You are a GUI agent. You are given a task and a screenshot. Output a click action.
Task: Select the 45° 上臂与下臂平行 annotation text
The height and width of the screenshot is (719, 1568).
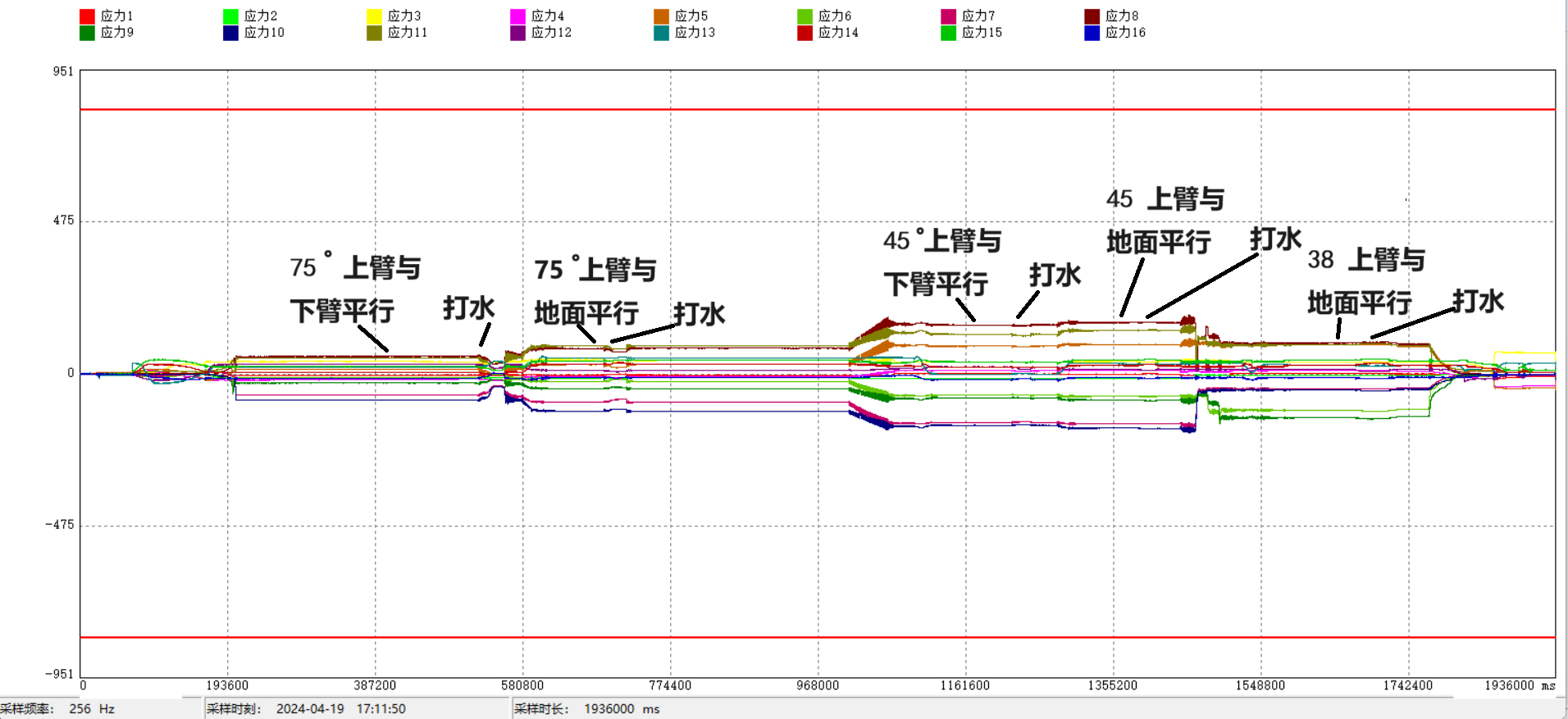[x=941, y=262]
